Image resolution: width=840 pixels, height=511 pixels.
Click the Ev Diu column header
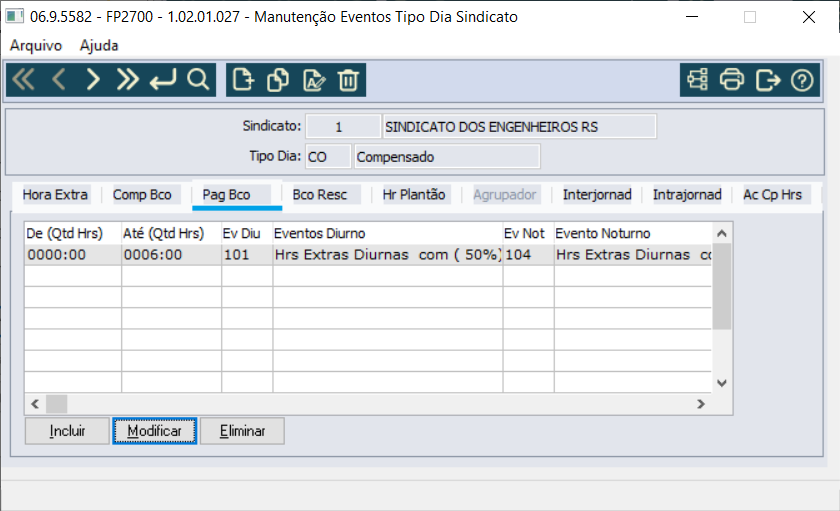coord(247,234)
